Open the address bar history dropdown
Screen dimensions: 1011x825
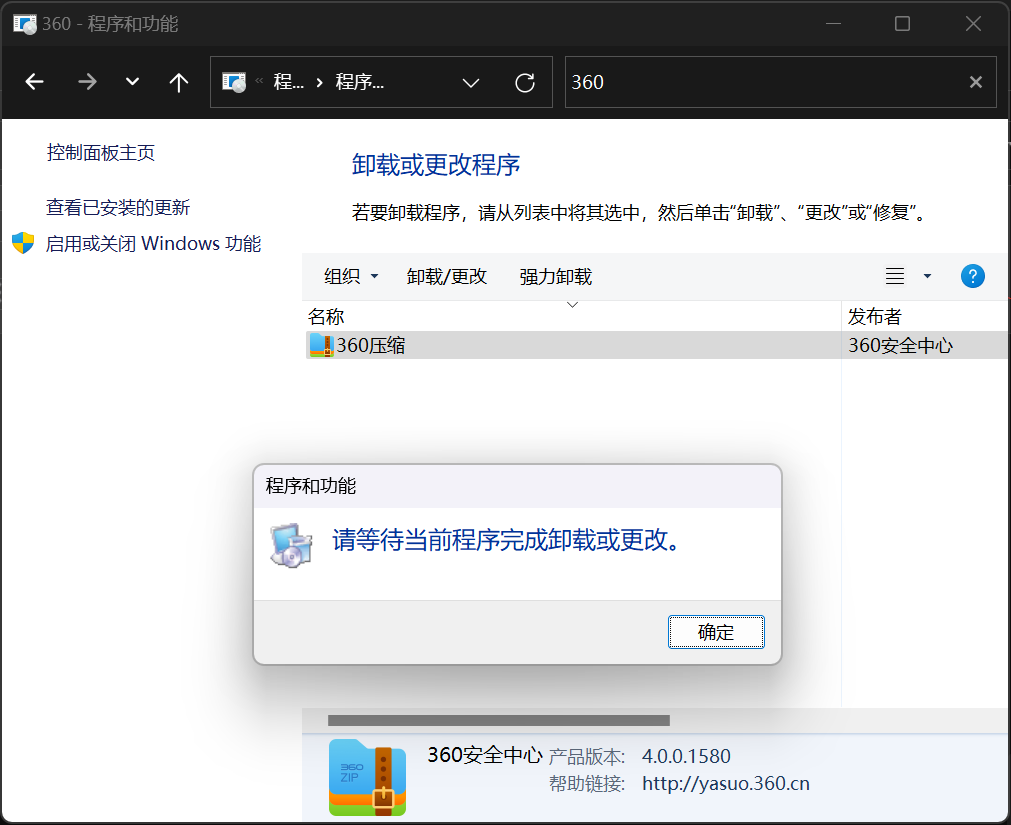coord(471,82)
